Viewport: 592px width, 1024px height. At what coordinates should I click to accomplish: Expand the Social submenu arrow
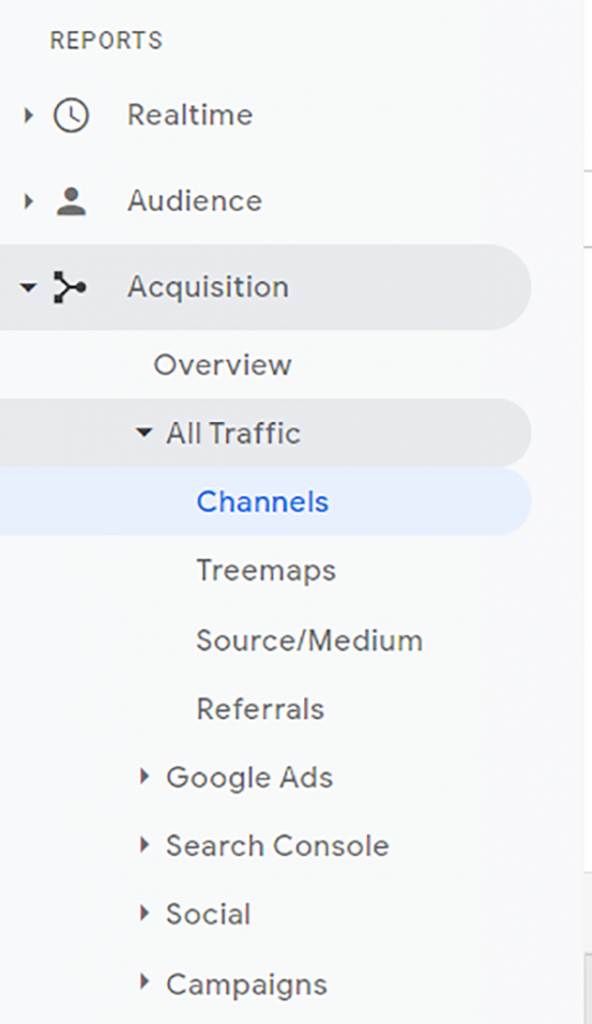[145, 914]
